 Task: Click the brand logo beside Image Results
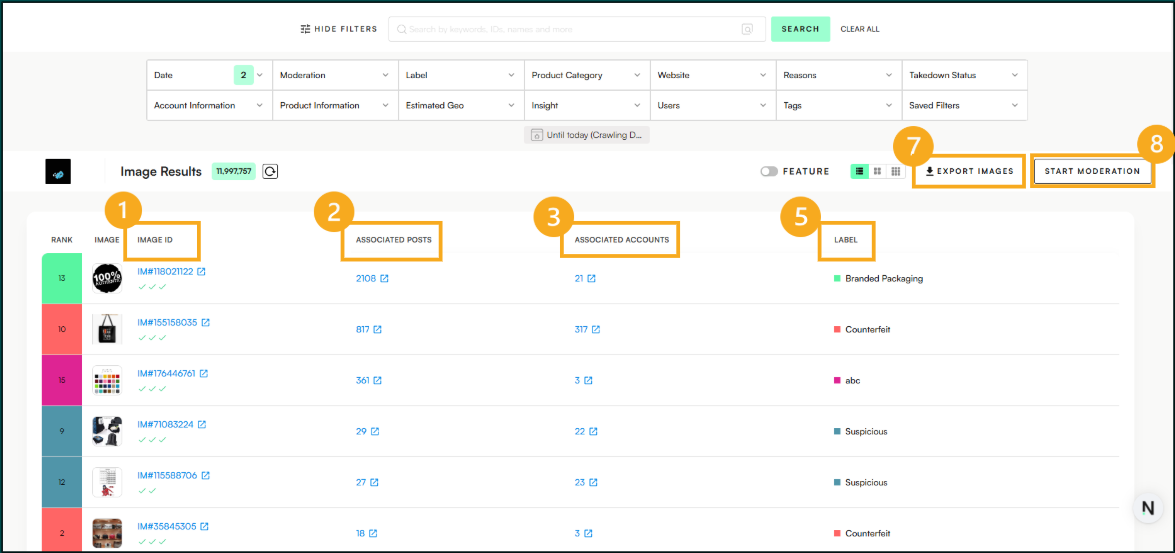58,172
